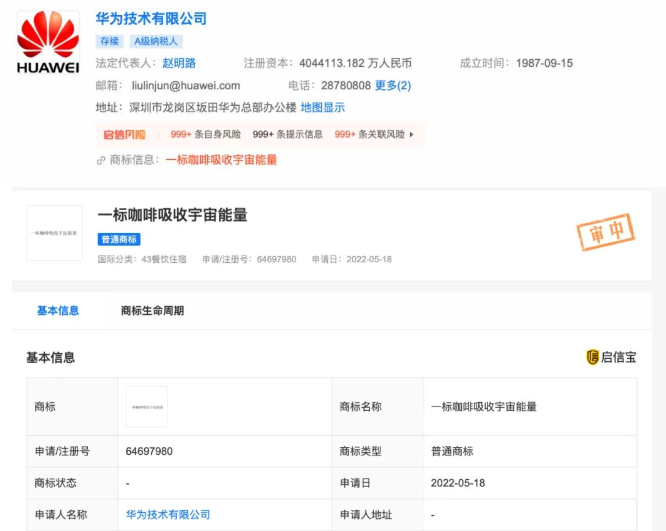Screen dimensions: 666x531
Task: Open legal representative 赵明路 link
Action: tap(179, 63)
